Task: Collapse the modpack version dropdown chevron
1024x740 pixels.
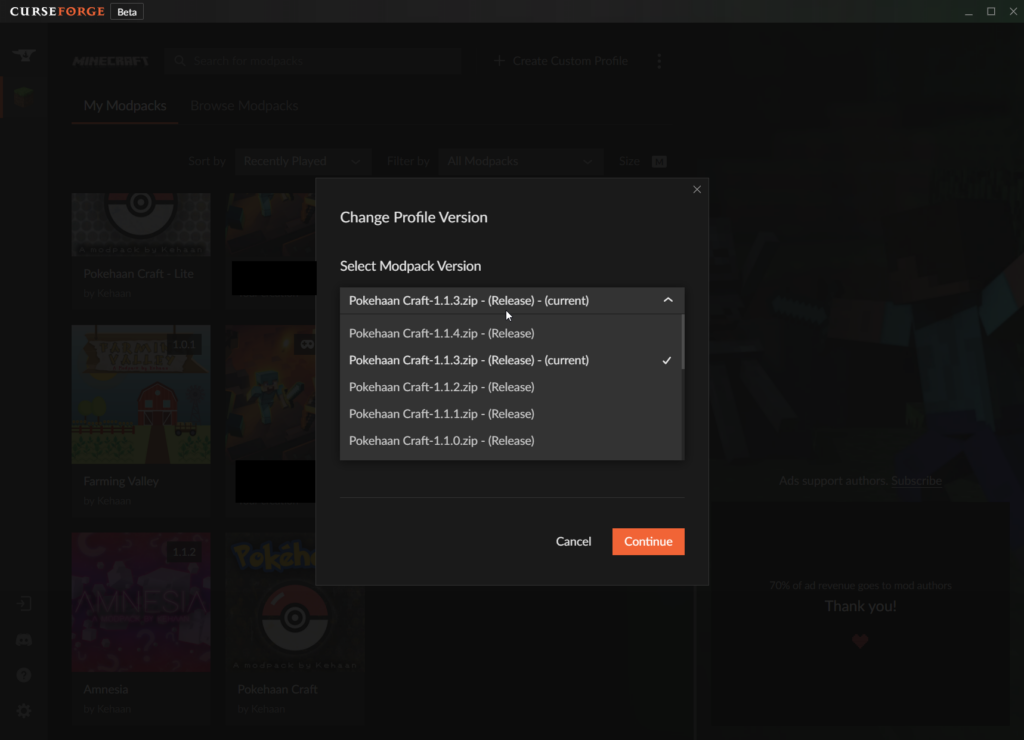Action: click(x=667, y=300)
